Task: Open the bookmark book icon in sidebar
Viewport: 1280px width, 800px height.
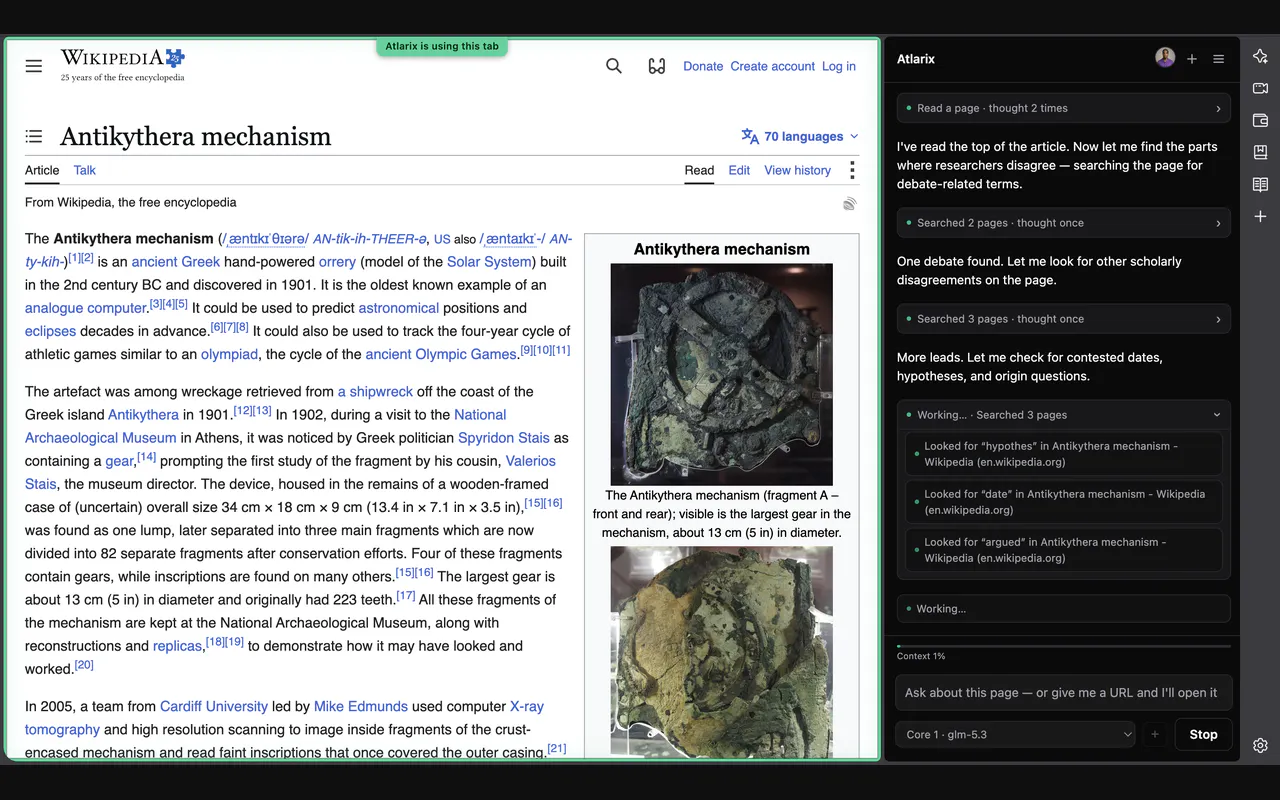Action: coord(1260,152)
